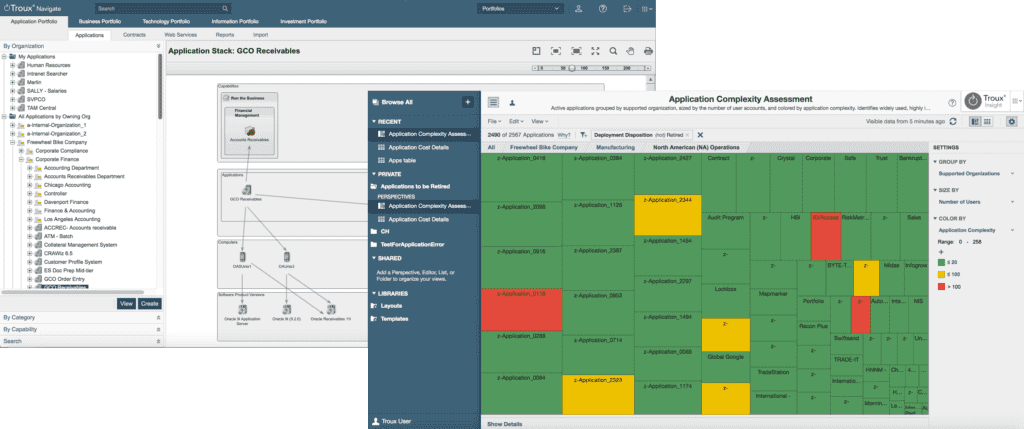Click the person icon beside the hamburger icon

tap(513, 103)
